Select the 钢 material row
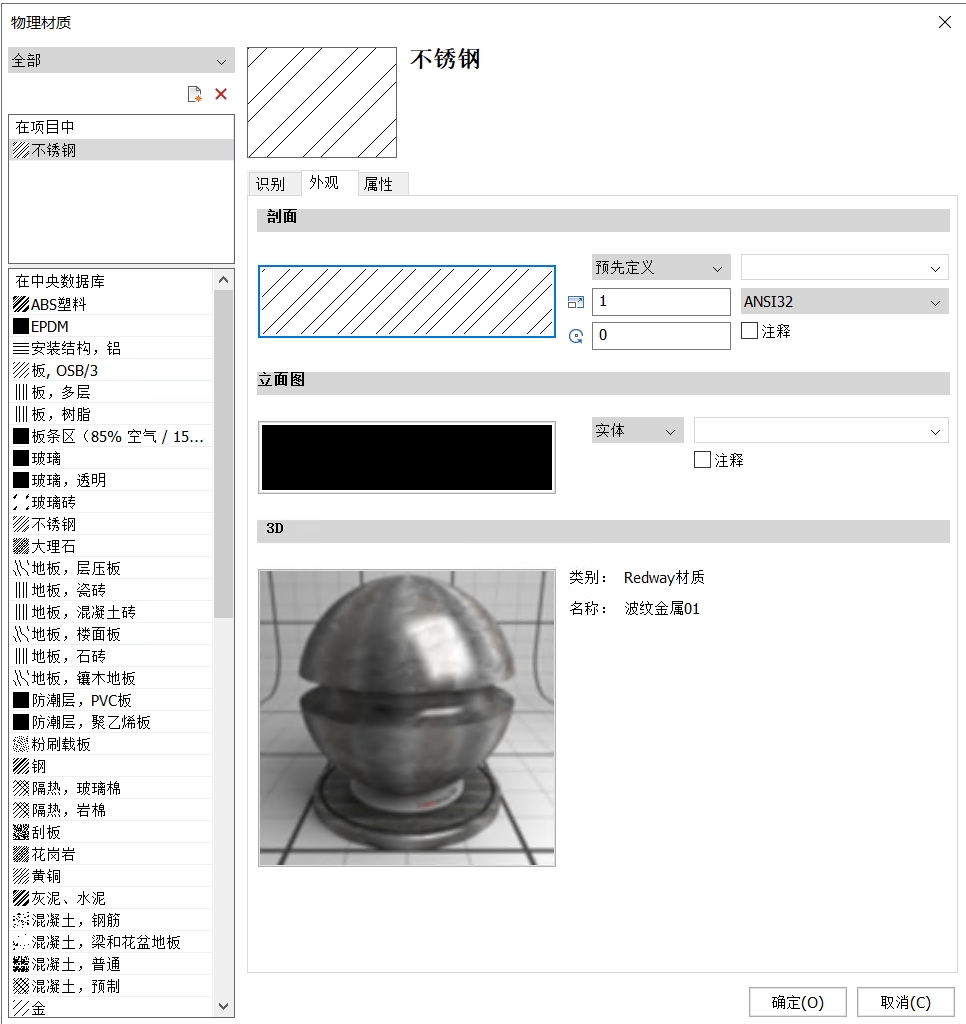Screen dimensions: 966x1024 112,766
